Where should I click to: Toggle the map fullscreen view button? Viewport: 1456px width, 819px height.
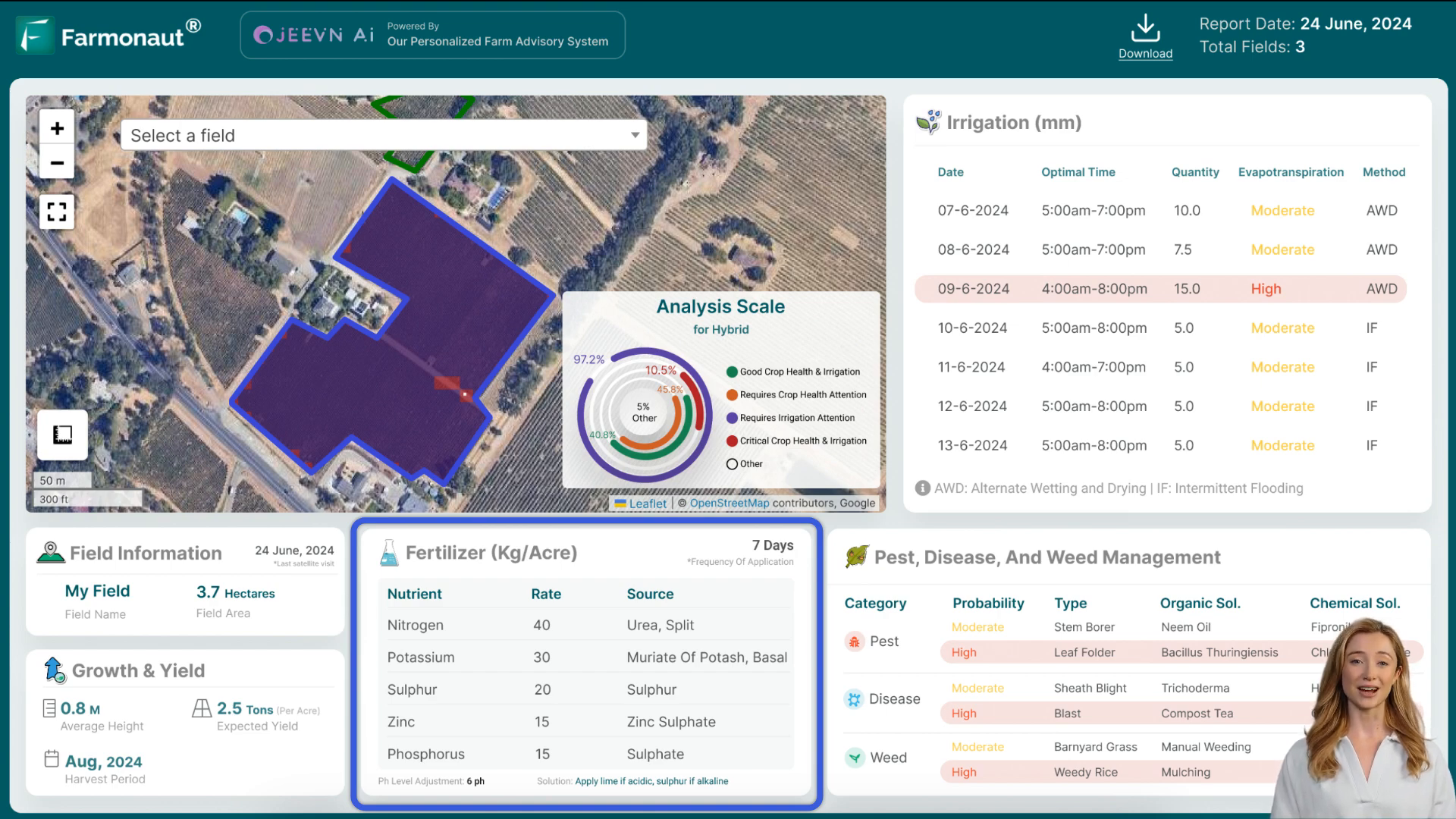click(x=57, y=211)
